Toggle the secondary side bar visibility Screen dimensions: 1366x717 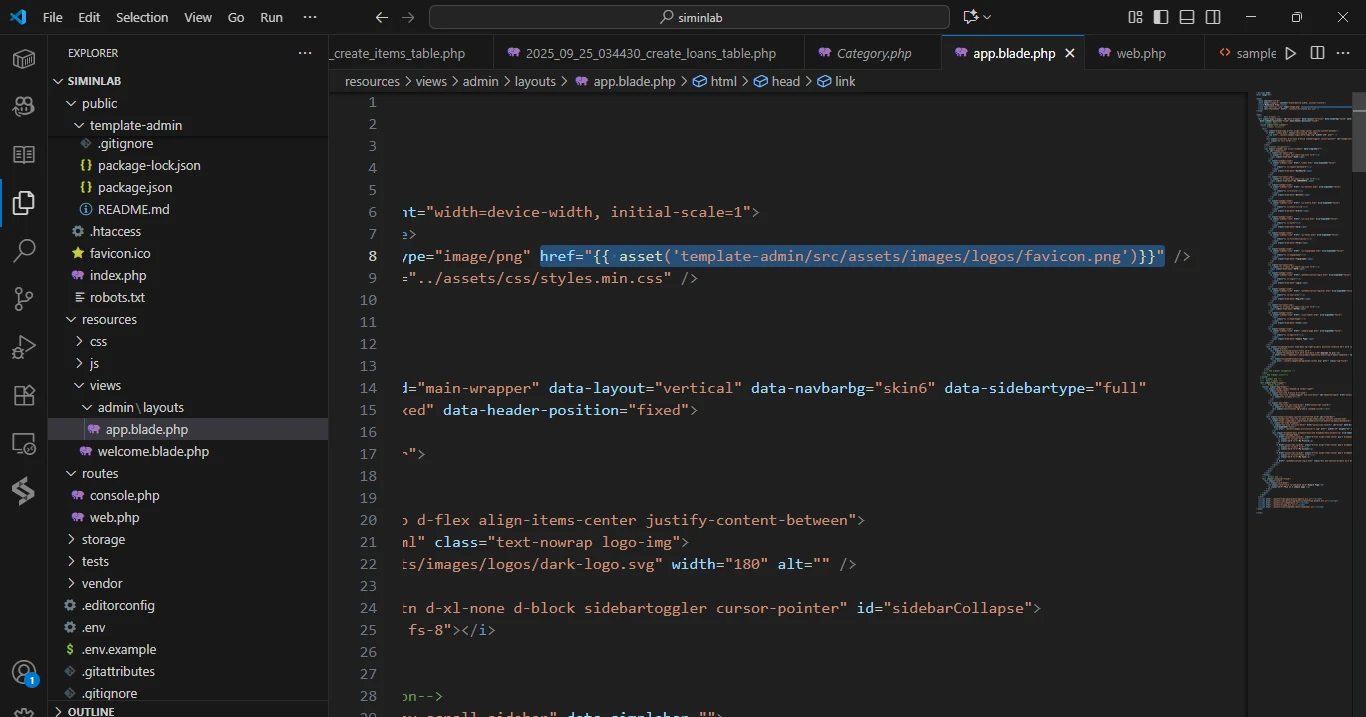coord(1213,17)
